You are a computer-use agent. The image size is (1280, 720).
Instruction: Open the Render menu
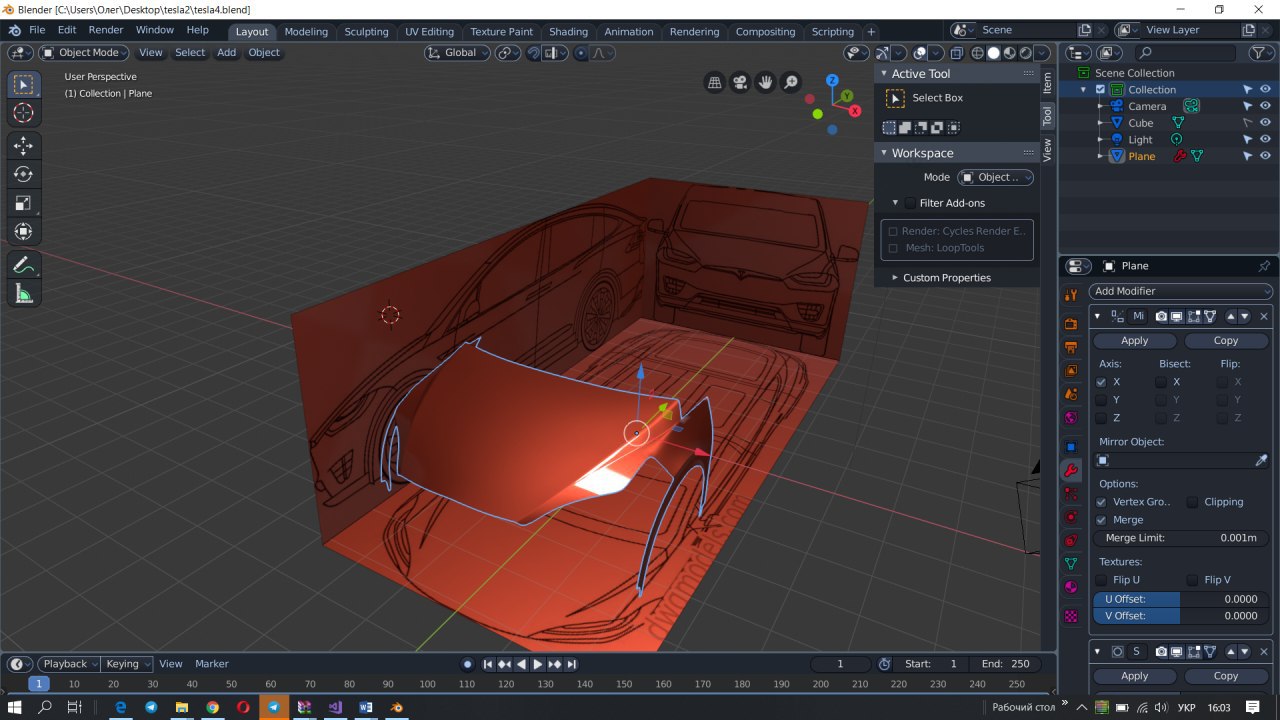(106, 30)
